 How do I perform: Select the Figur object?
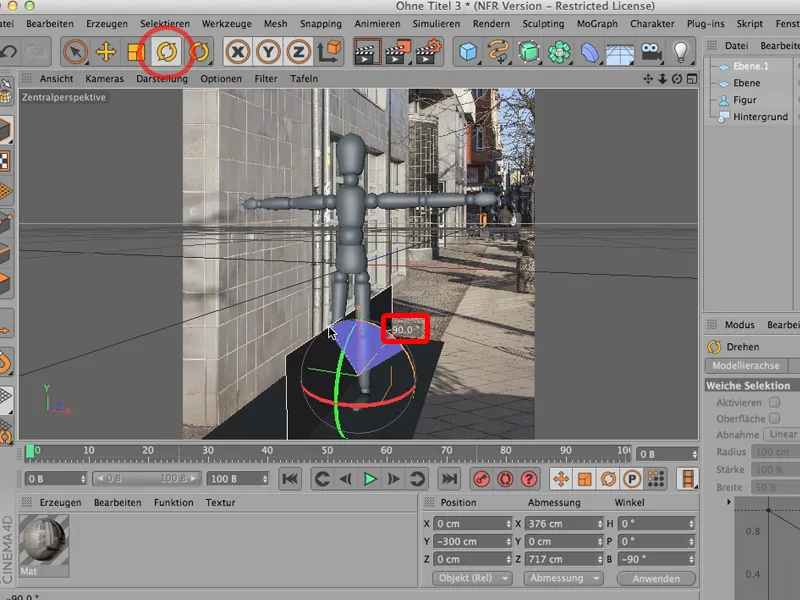point(744,99)
